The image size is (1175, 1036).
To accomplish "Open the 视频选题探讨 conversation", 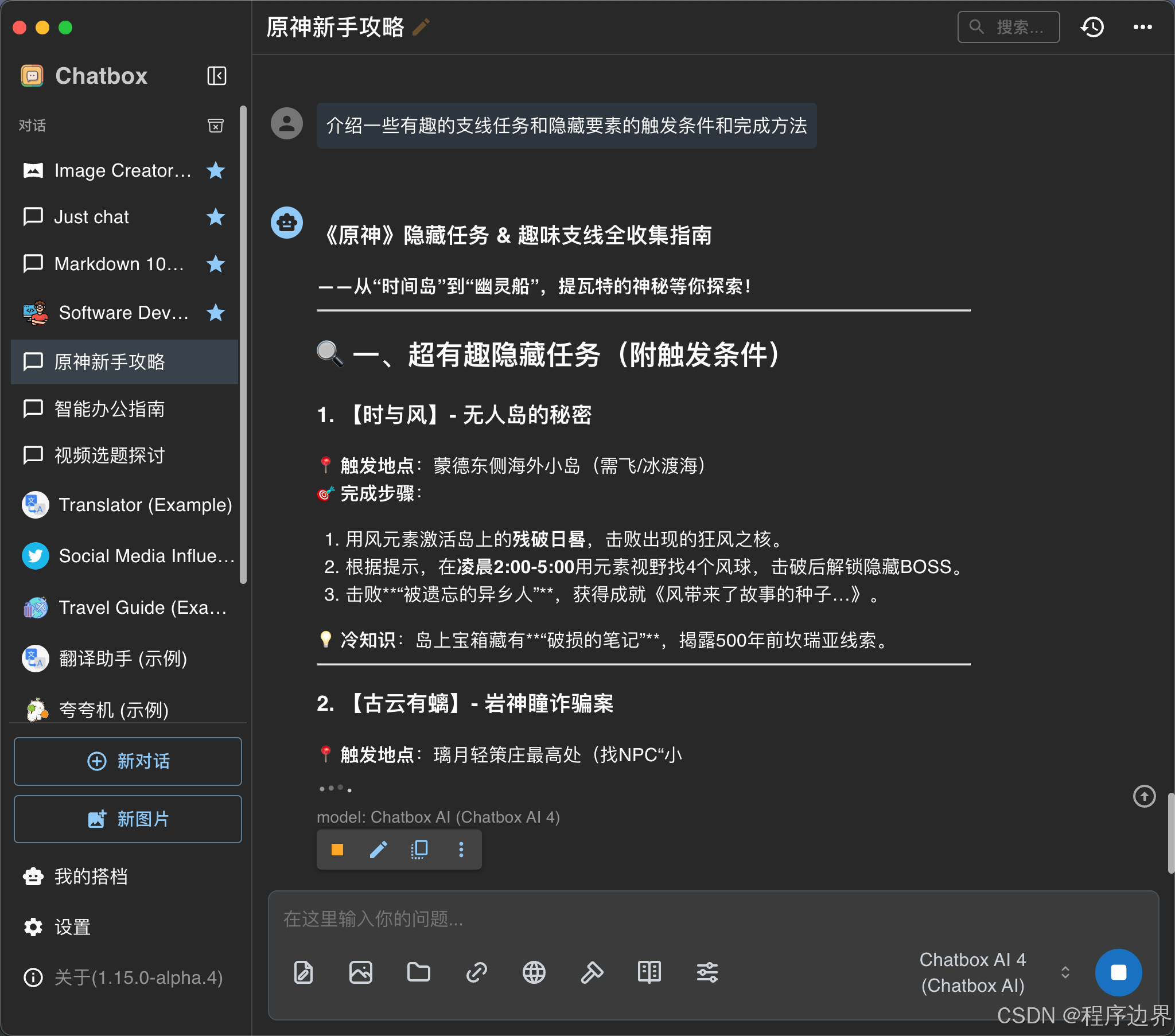I will point(124,455).
